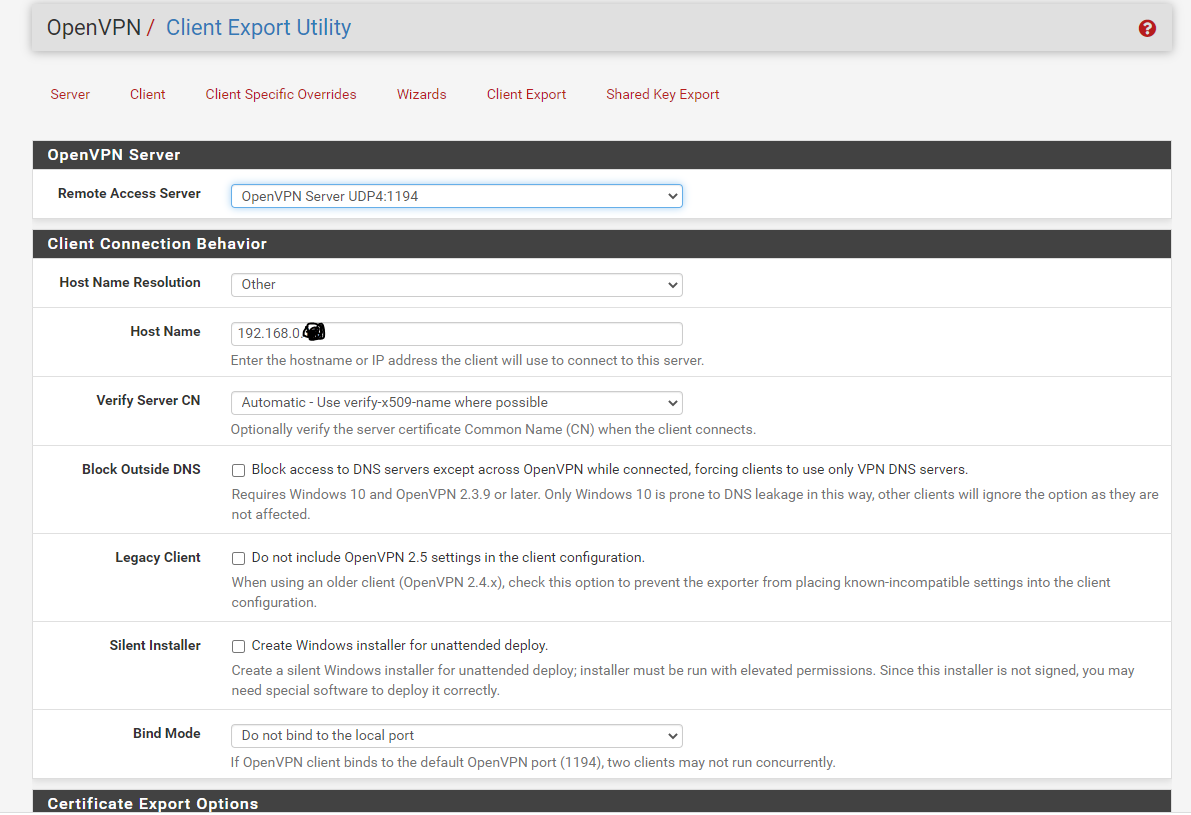
Task: Select the Client Export tab
Action: point(526,94)
